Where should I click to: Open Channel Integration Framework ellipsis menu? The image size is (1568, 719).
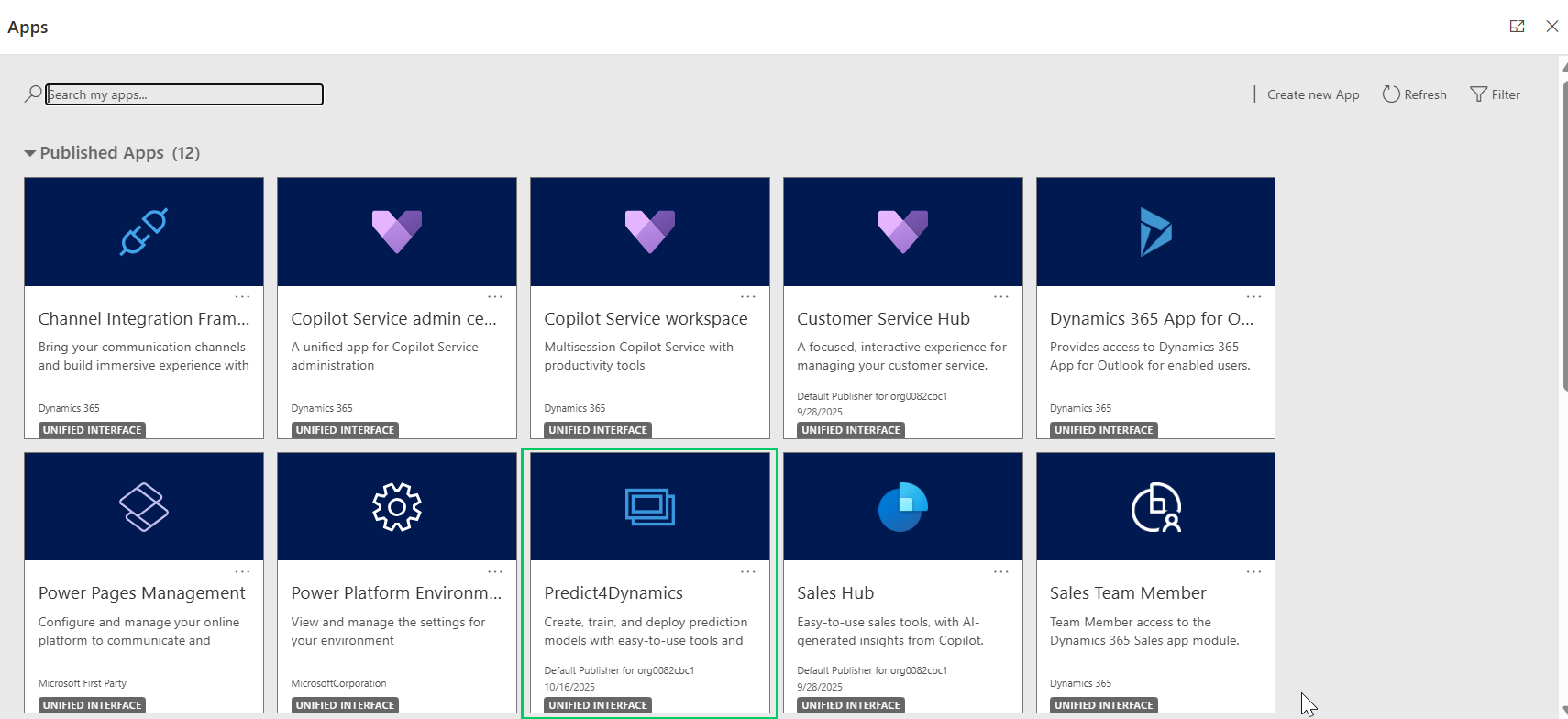point(242,296)
